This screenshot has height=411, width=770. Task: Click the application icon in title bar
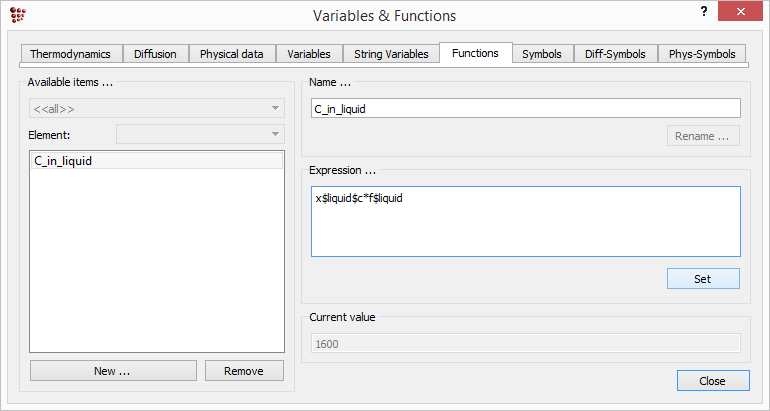[17, 15]
